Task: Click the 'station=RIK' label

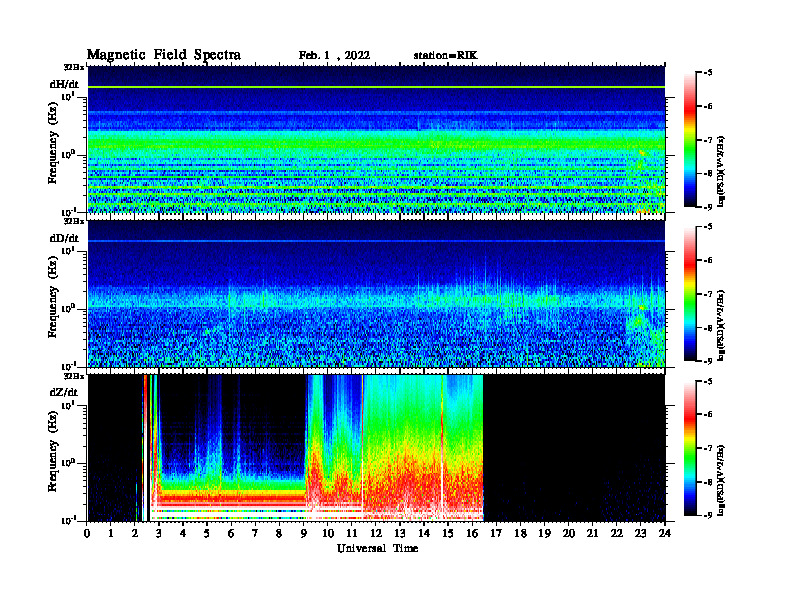Action: [445, 56]
